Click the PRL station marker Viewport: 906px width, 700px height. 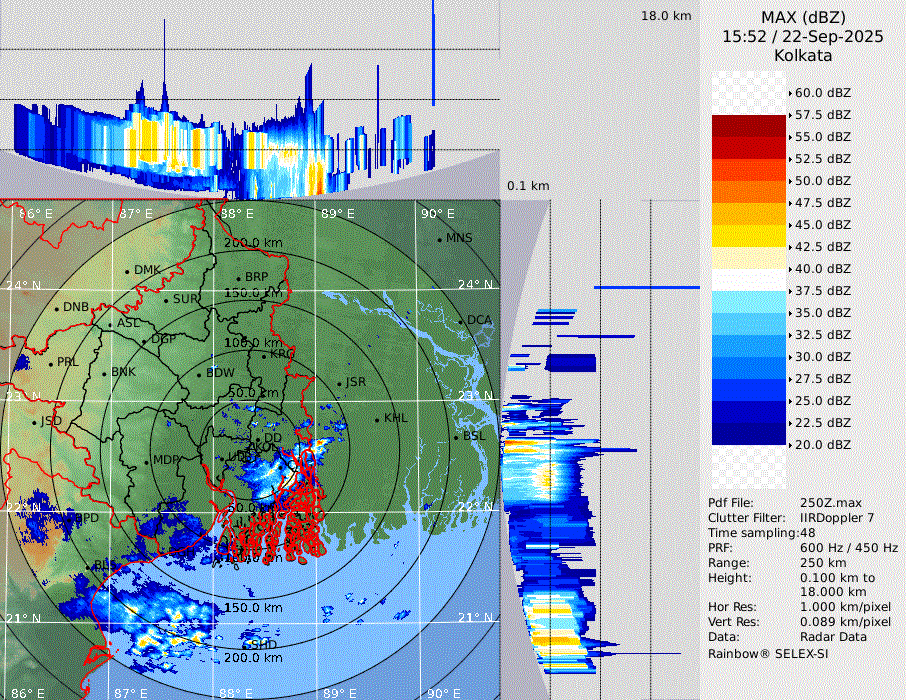click(x=50, y=363)
